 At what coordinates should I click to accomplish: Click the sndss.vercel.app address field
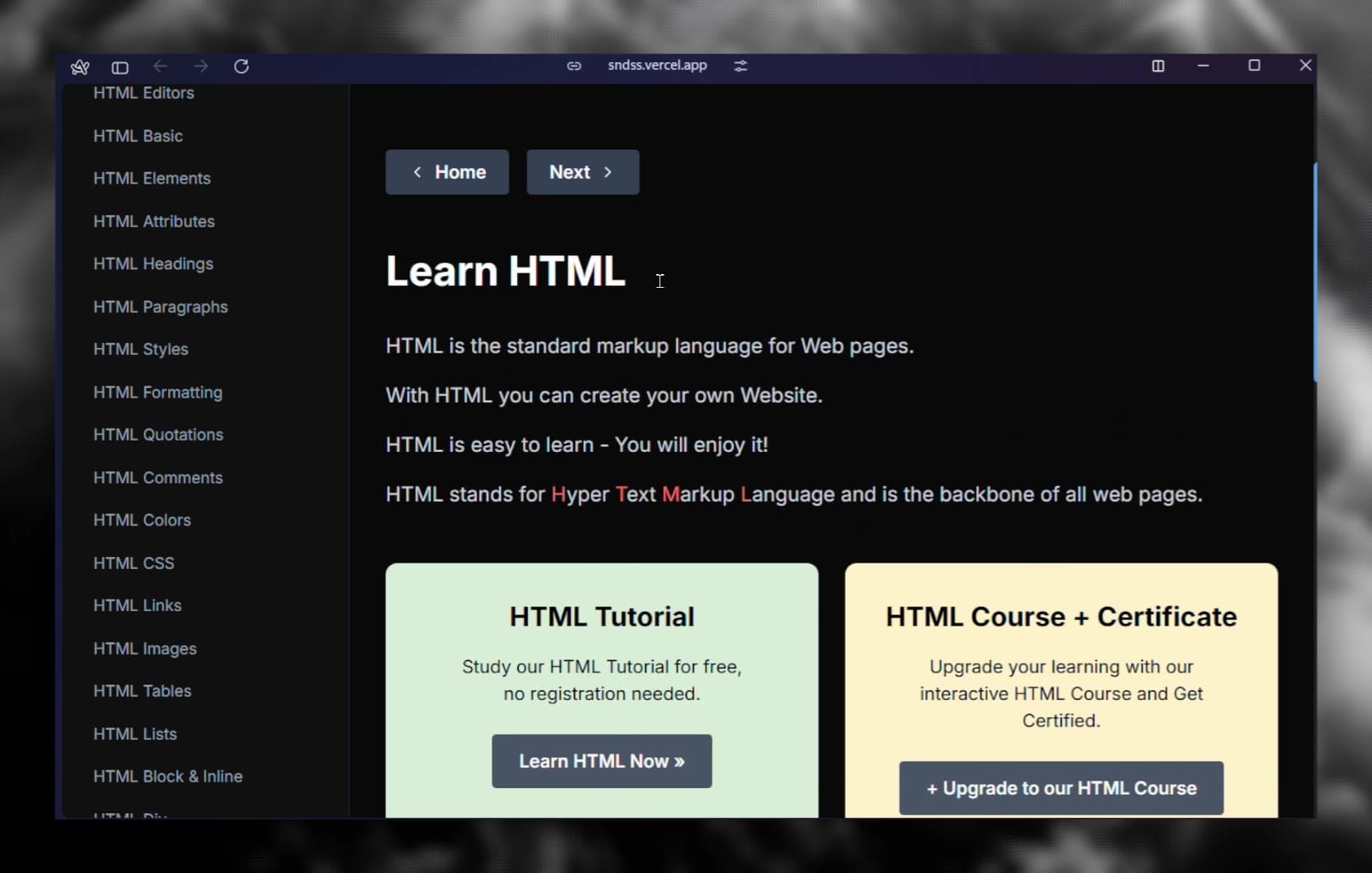point(657,65)
